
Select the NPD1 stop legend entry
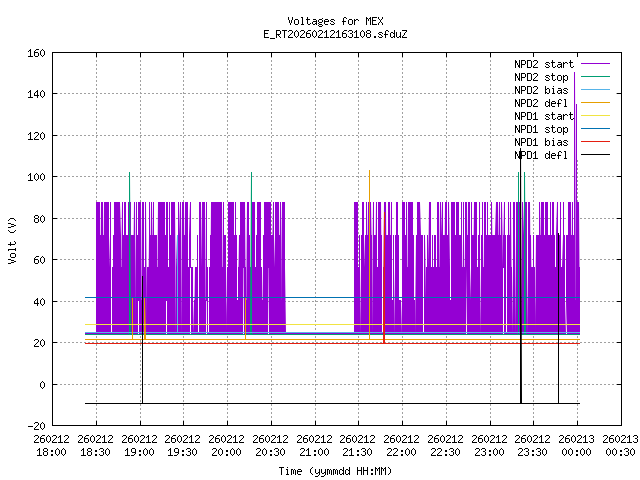[541, 129]
